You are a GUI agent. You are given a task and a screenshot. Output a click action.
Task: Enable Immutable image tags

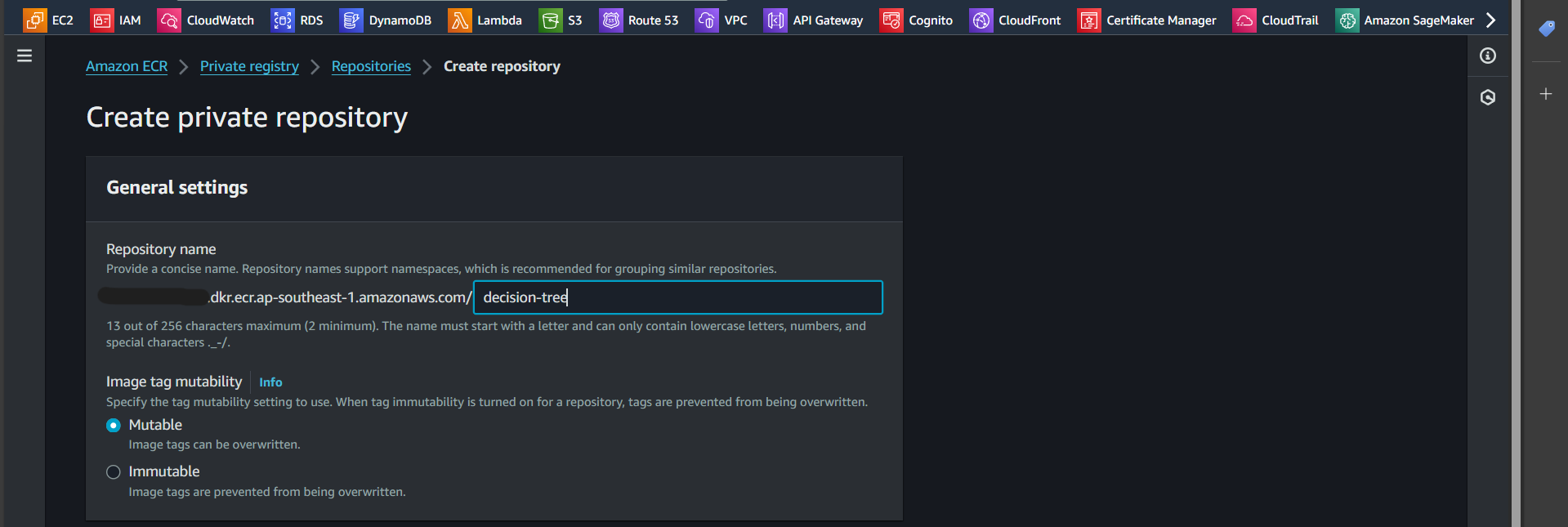tap(113, 471)
